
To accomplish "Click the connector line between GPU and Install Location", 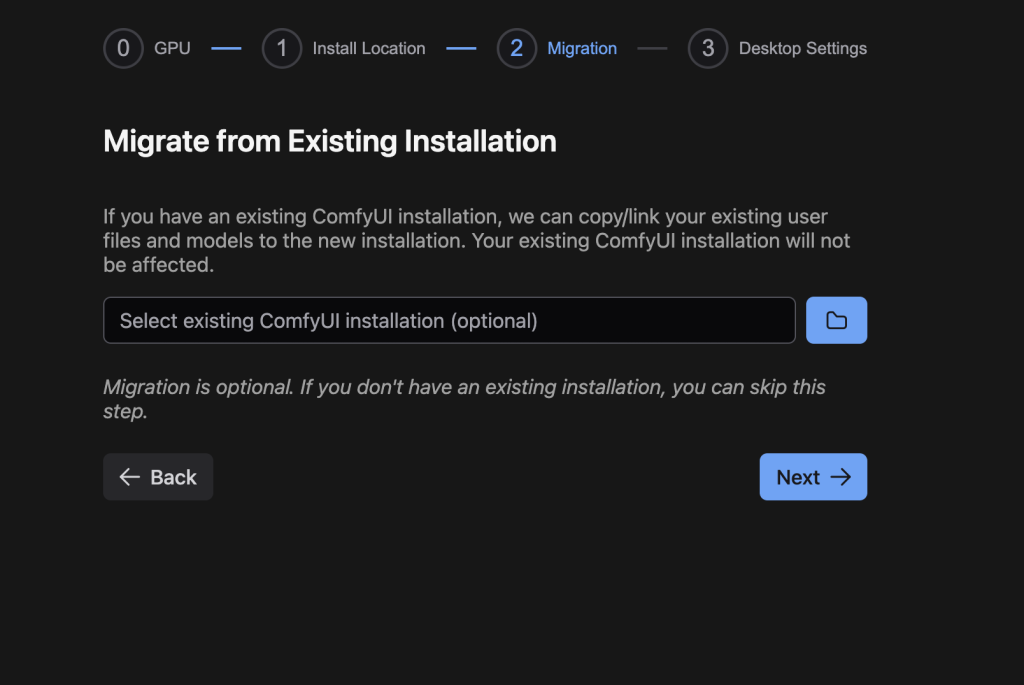I will pyautogui.click(x=226, y=48).
